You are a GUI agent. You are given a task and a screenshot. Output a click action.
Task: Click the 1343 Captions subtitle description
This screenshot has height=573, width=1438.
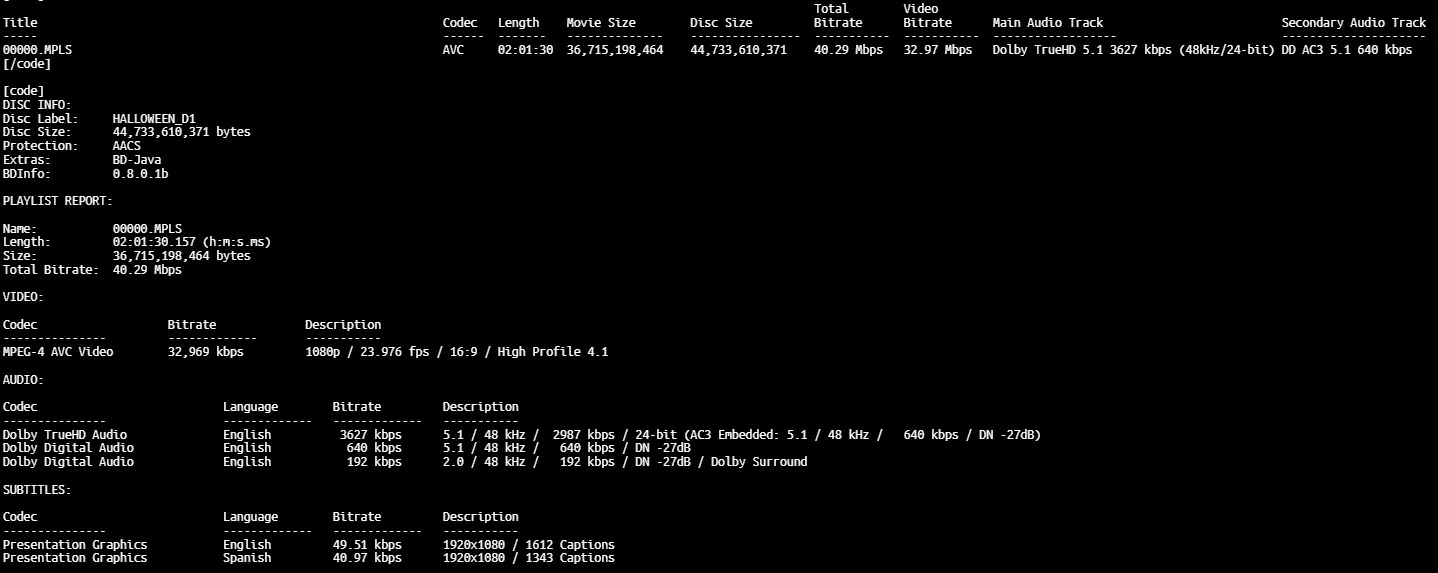pyautogui.click(x=528, y=558)
